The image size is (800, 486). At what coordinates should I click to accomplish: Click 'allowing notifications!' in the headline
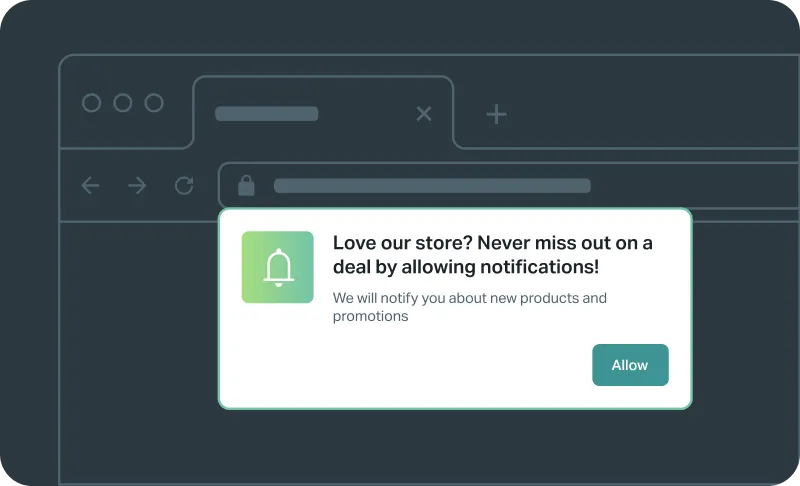coord(500,267)
